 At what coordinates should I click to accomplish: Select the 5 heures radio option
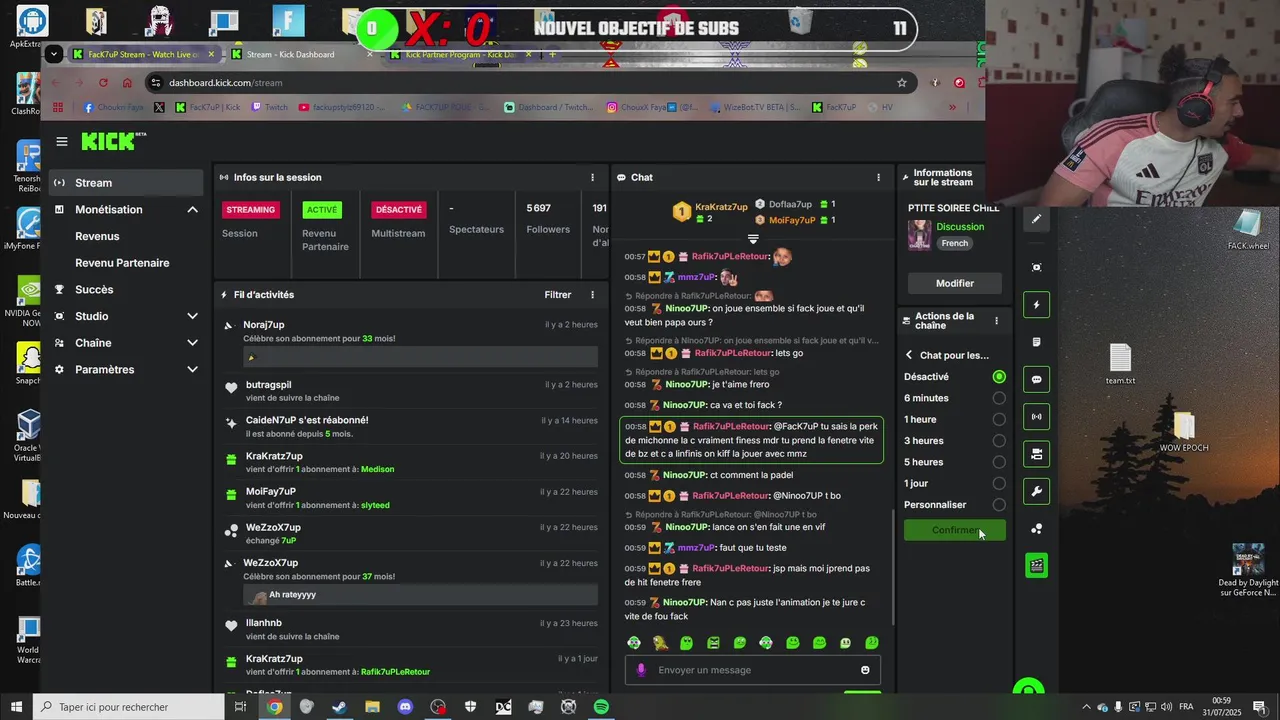[999, 462]
